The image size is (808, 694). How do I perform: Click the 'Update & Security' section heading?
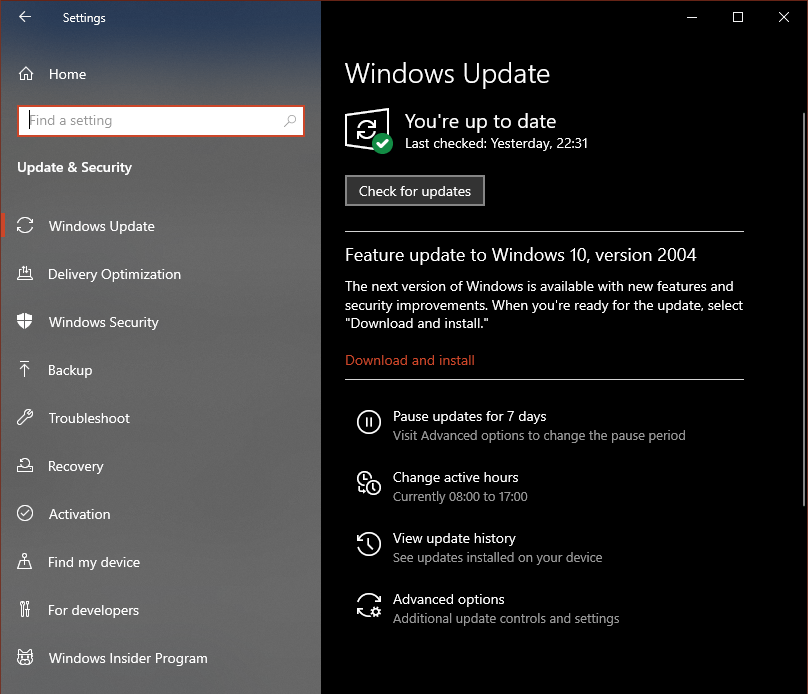pyautogui.click(x=75, y=167)
